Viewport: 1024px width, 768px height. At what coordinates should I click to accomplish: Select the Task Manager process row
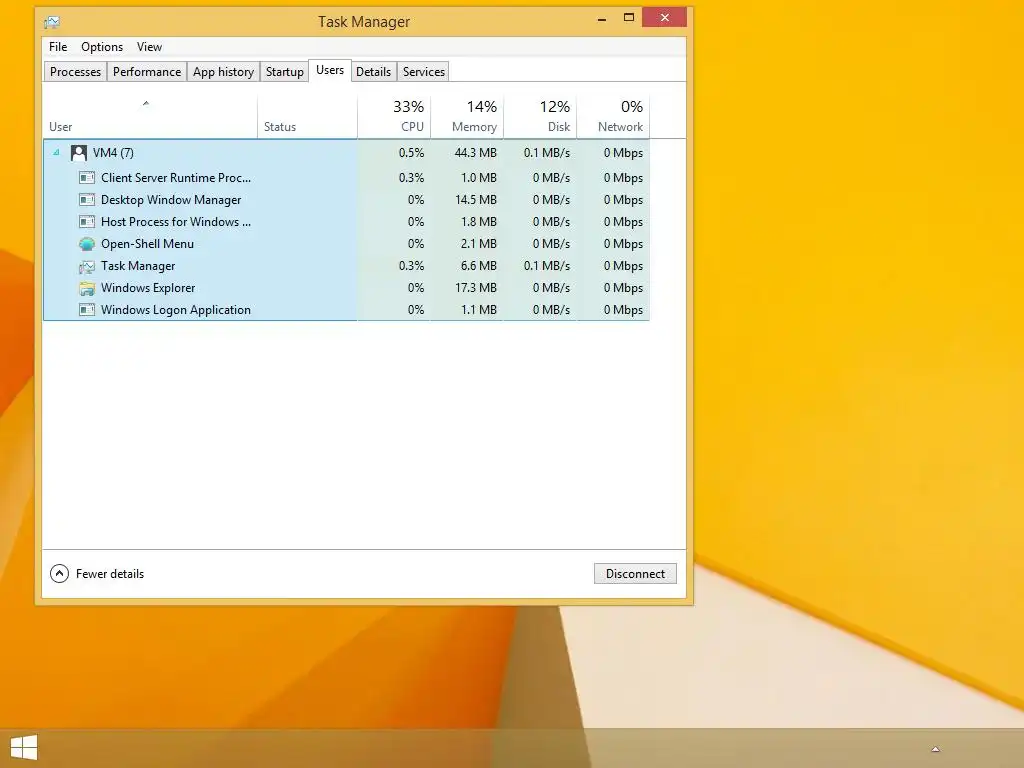[x=346, y=266]
